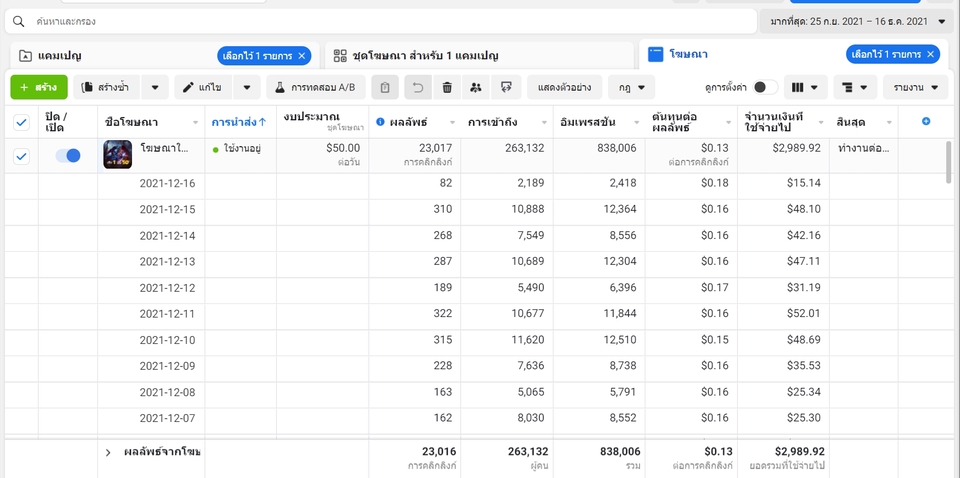Add a column with the blue plus icon
960x478 pixels.
pyautogui.click(x=926, y=121)
